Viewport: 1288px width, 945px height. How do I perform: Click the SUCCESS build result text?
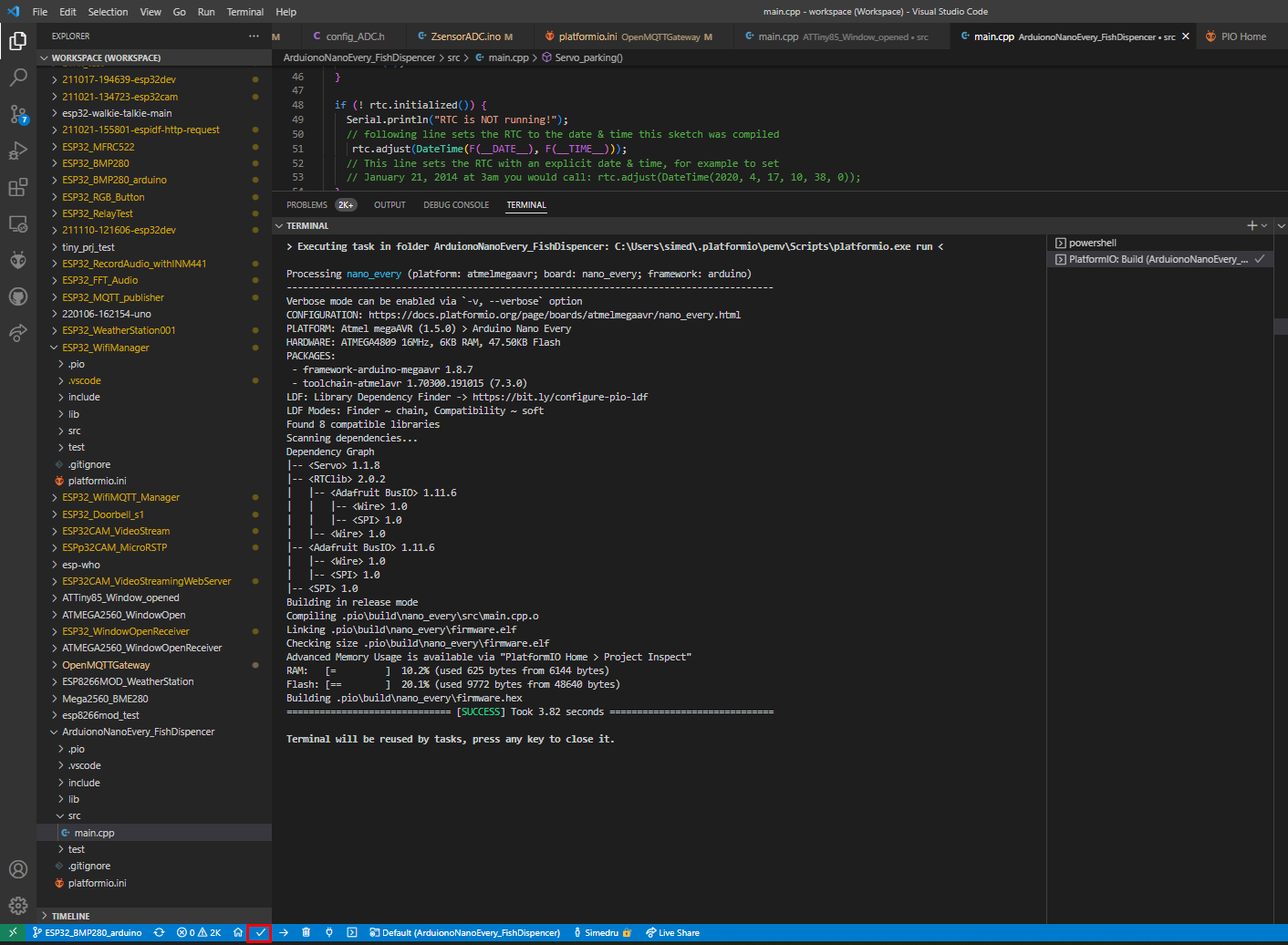(481, 711)
